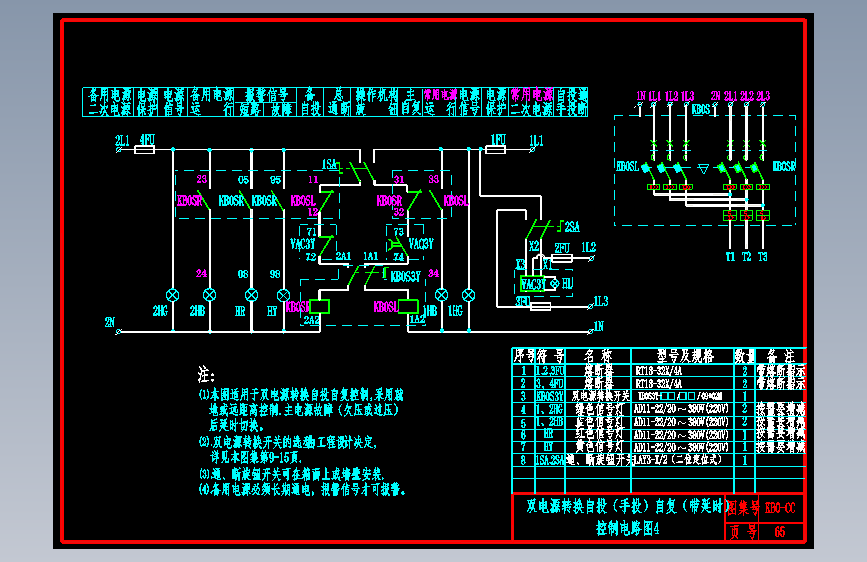Click the 2L1 terminal label
The image size is (867, 562).
coord(122,140)
